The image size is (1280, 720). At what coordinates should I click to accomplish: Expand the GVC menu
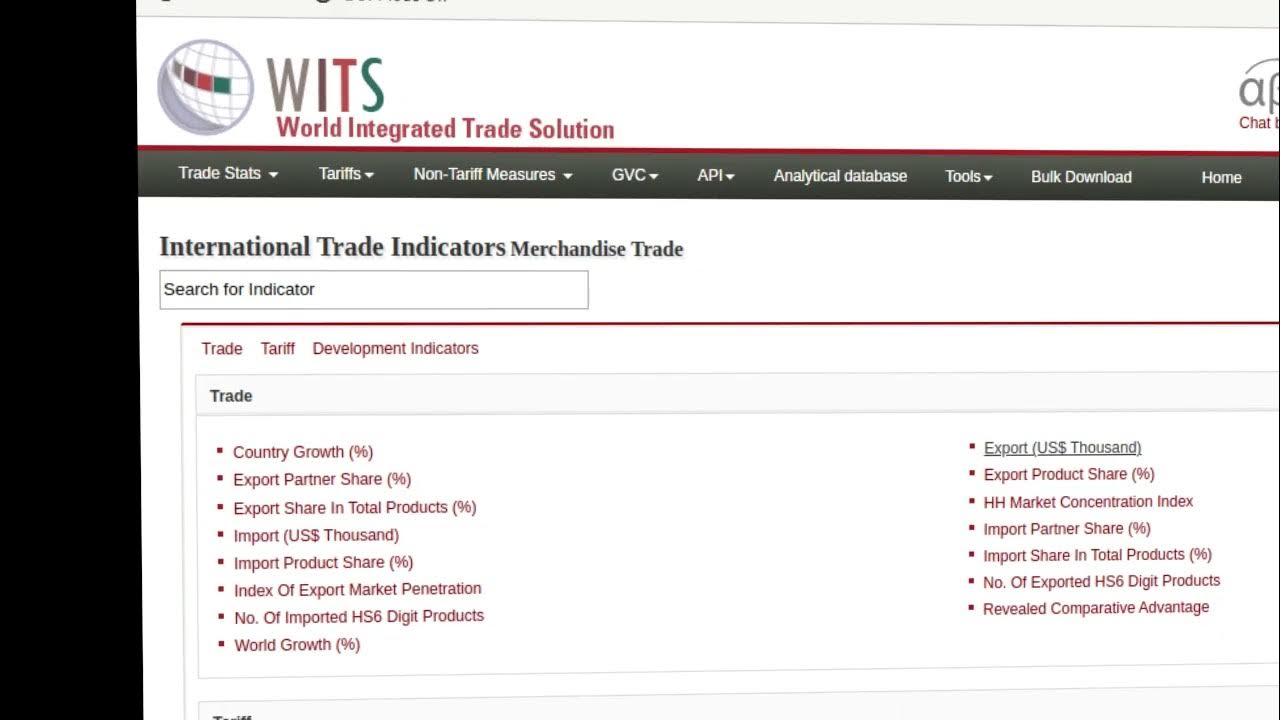(635, 175)
